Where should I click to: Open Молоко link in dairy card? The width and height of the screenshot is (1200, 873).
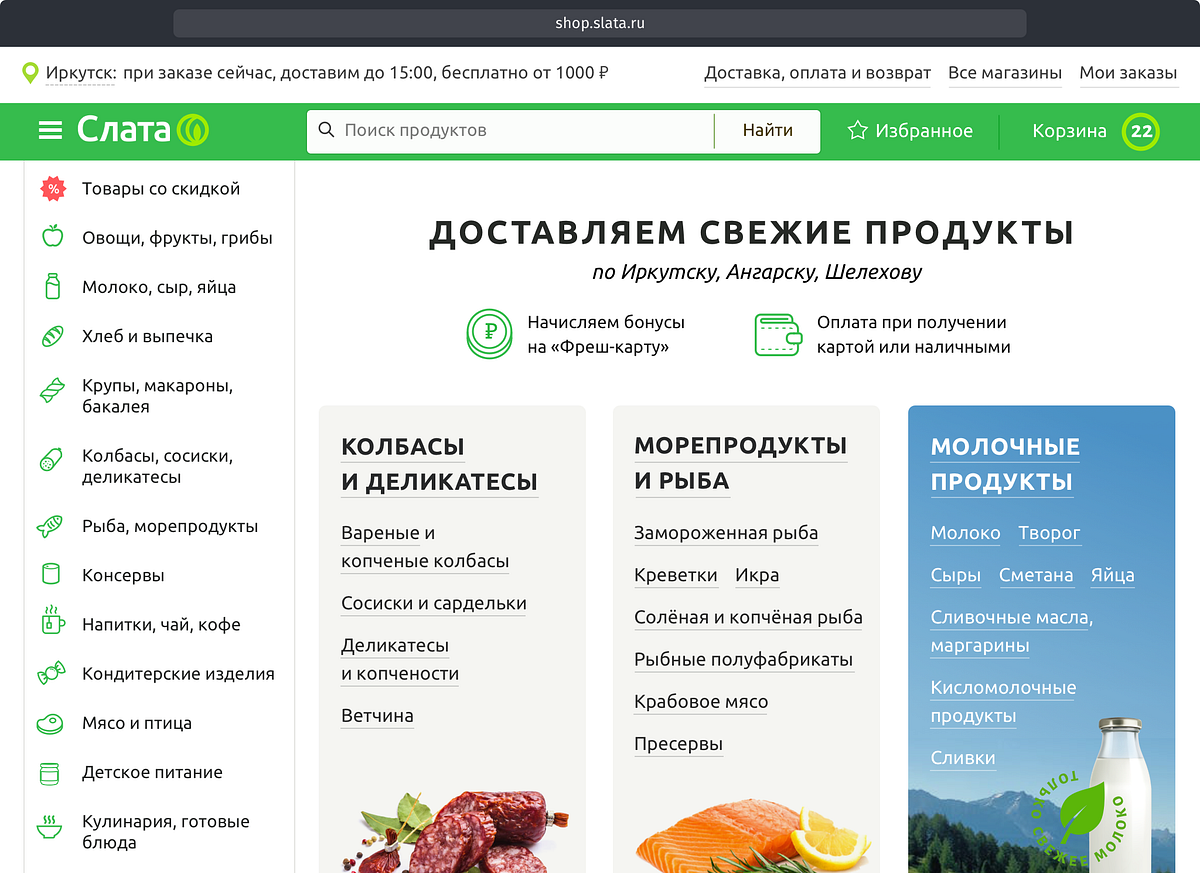point(965,533)
